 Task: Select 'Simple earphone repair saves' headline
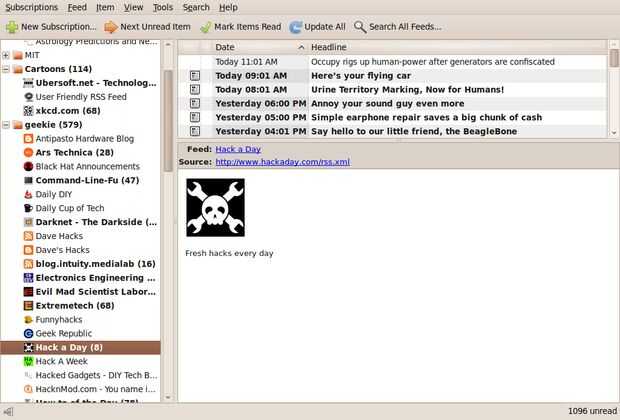(x=427, y=117)
